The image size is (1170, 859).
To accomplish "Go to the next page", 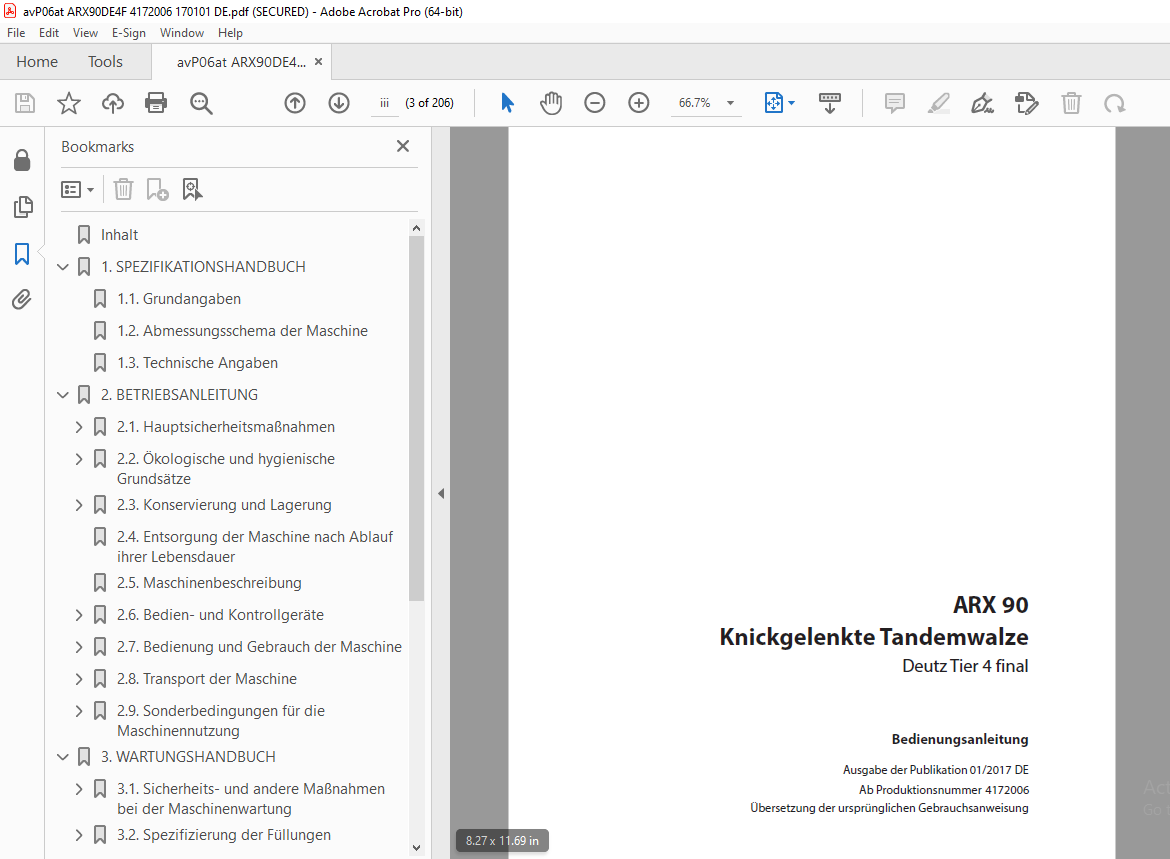I will pos(339,103).
